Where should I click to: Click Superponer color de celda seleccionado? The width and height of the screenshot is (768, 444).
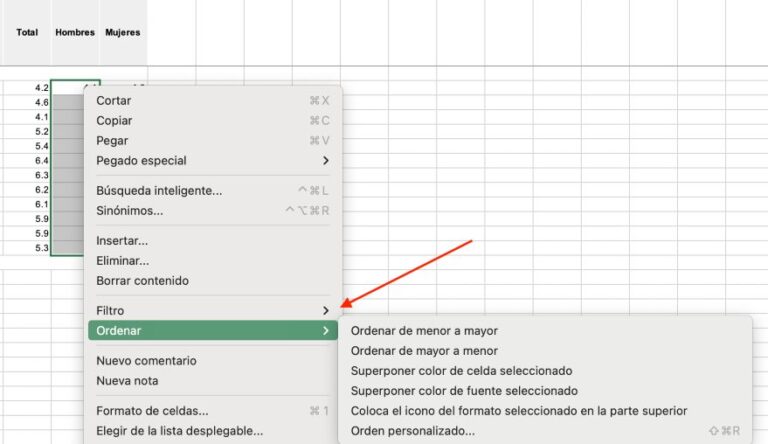tap(461, 371)
